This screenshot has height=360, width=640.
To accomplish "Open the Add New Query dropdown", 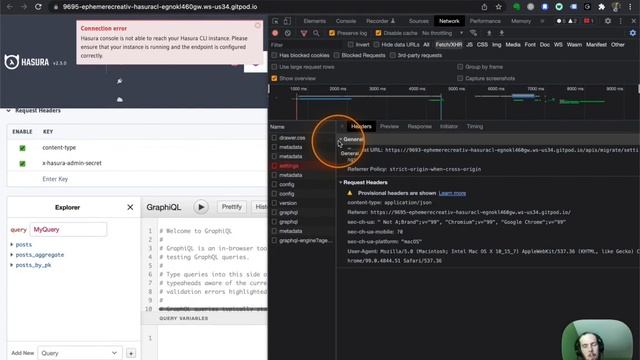I will tap(79, 353).
